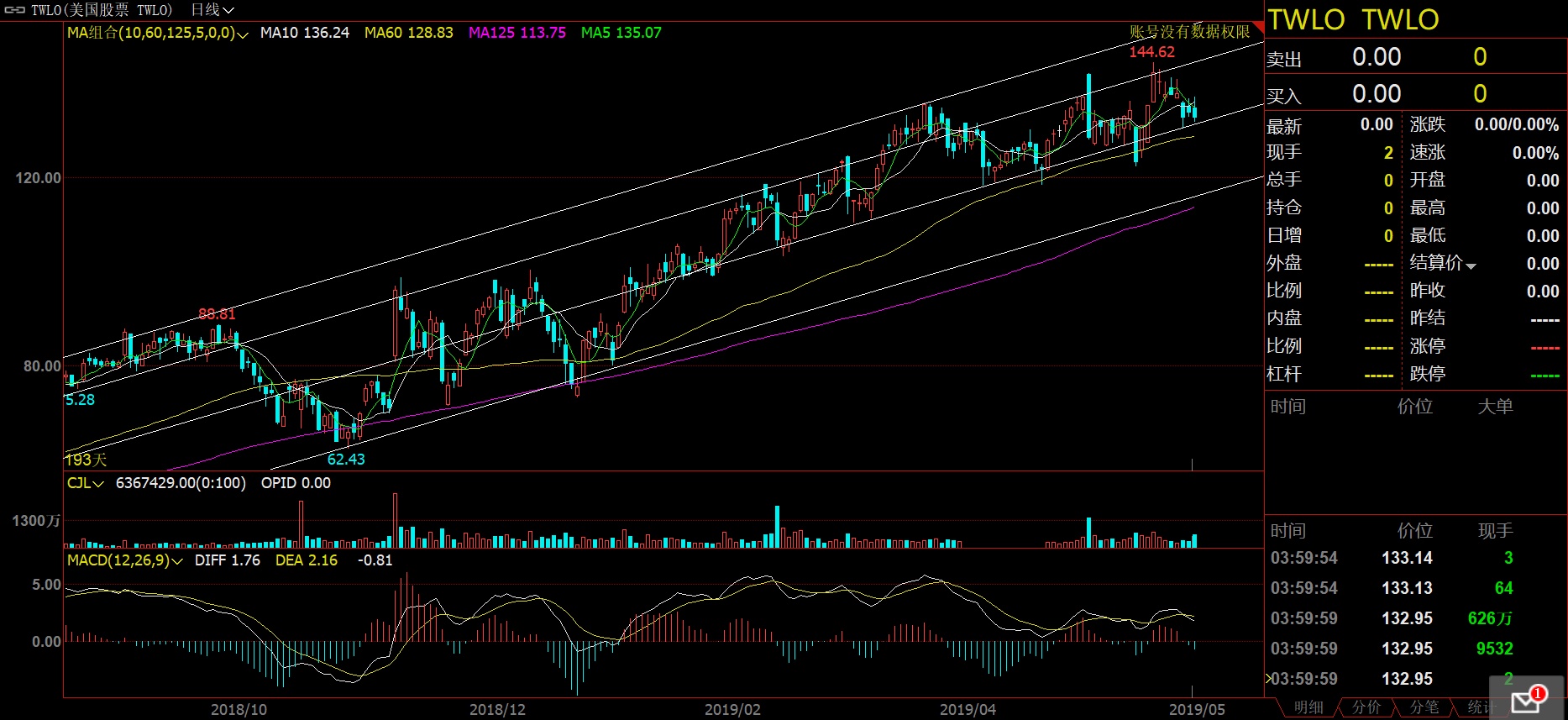Screen dimensions: 1568x720
Task: Click the 88.81 peak price label
Action: (x=217, y=314)
